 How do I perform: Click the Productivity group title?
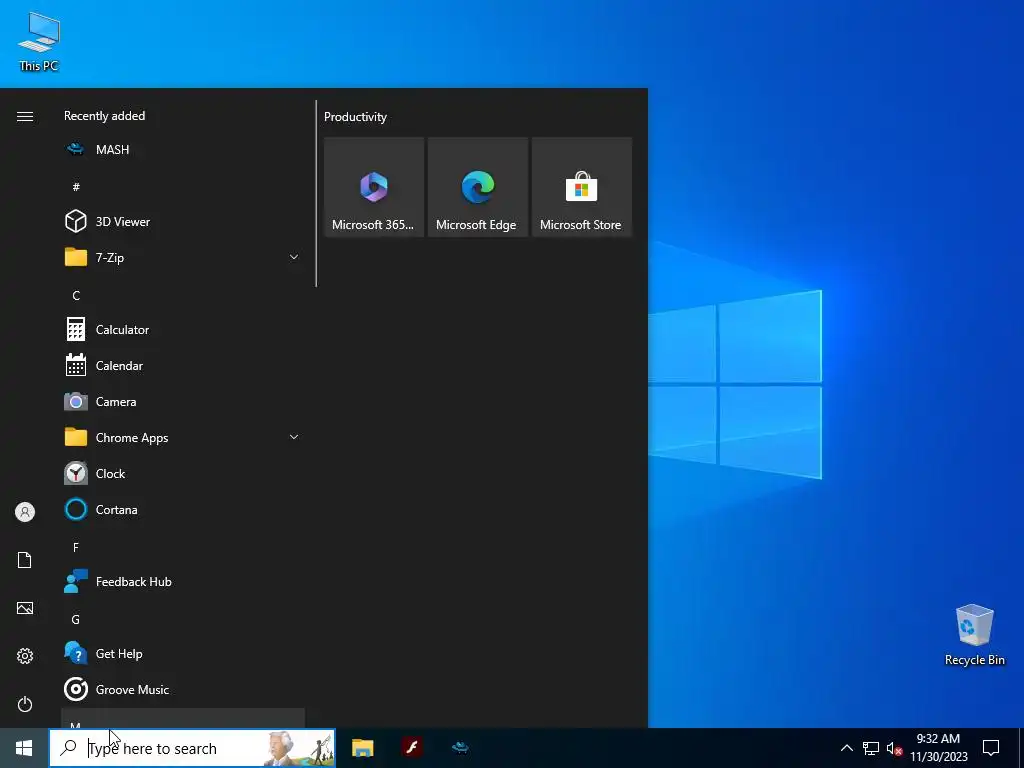click(x=355, y=117)
